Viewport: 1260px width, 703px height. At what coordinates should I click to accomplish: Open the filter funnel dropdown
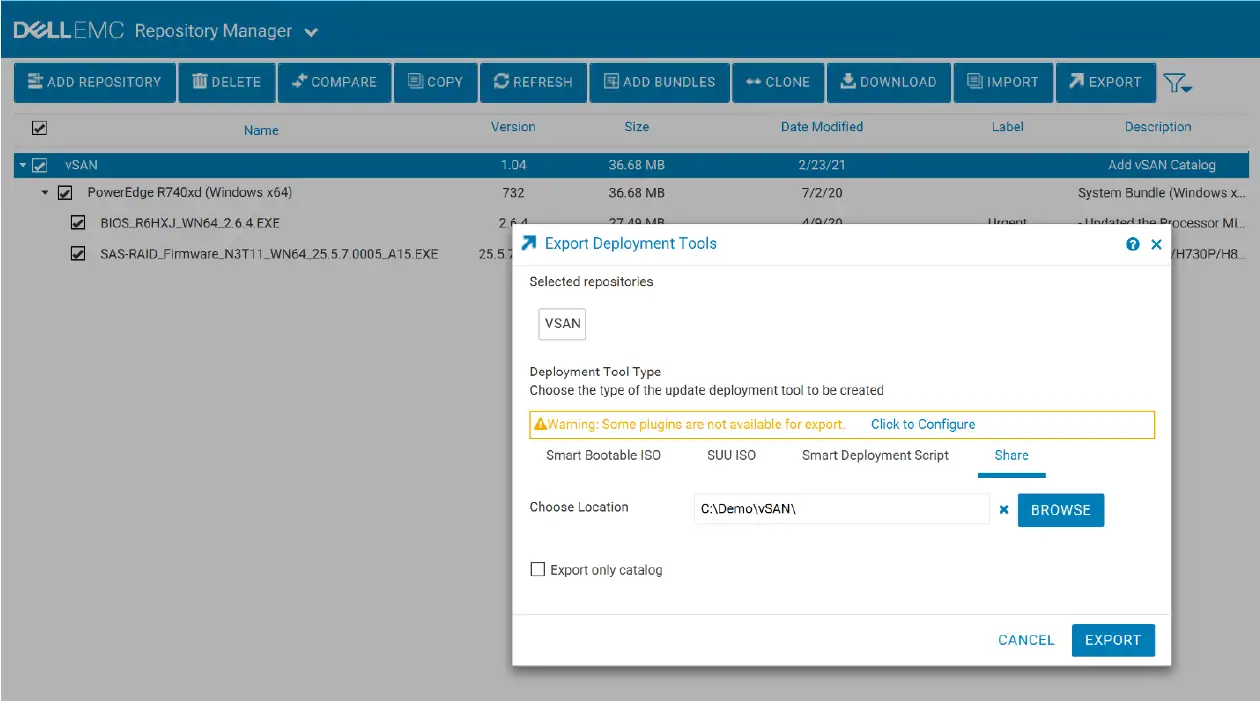(x=1178, y=85)
